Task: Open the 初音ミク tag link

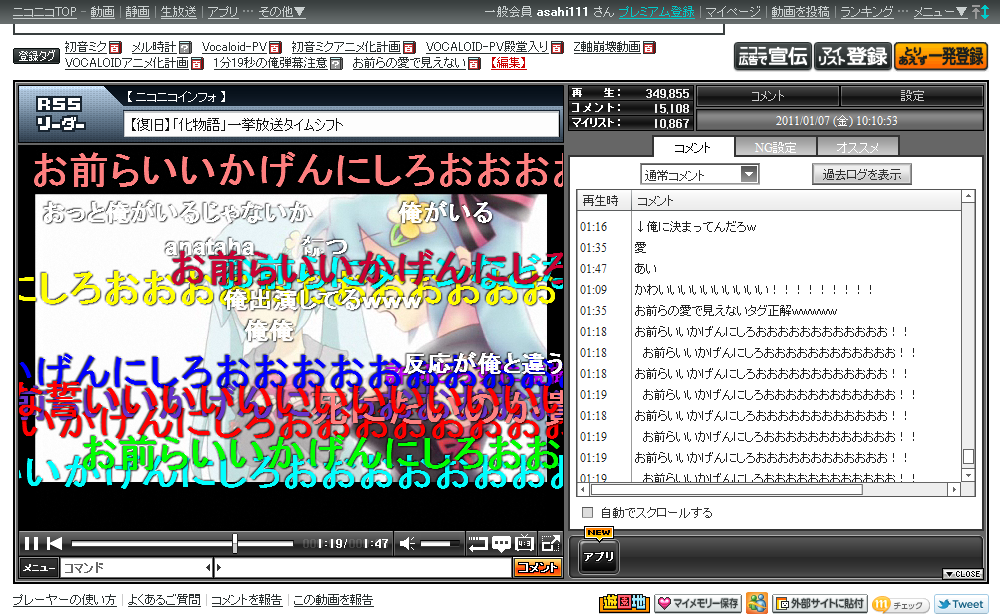Action: [85, 47]
